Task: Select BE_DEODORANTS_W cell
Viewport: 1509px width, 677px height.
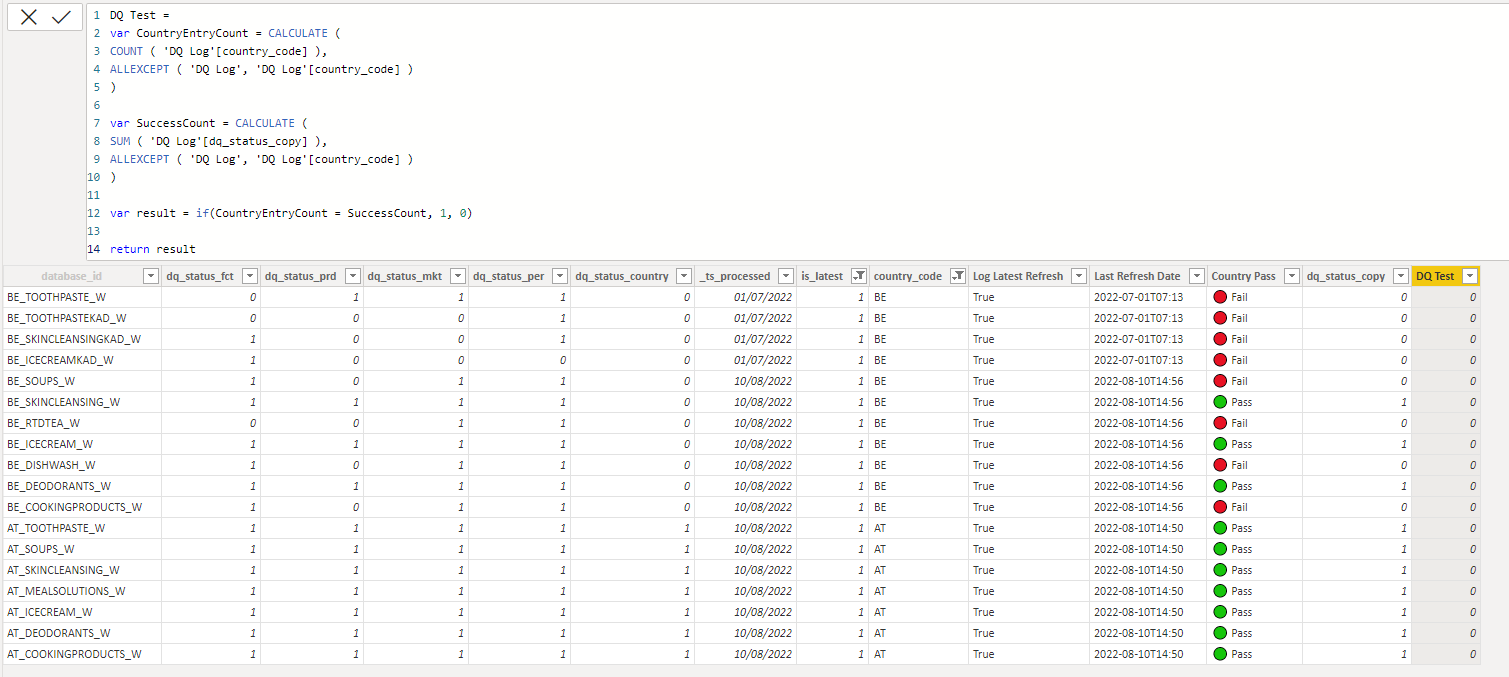Action: 81,486
